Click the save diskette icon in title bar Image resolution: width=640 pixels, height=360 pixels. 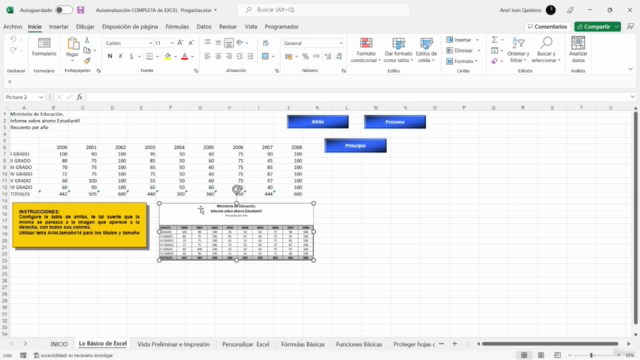coord(80,10)
